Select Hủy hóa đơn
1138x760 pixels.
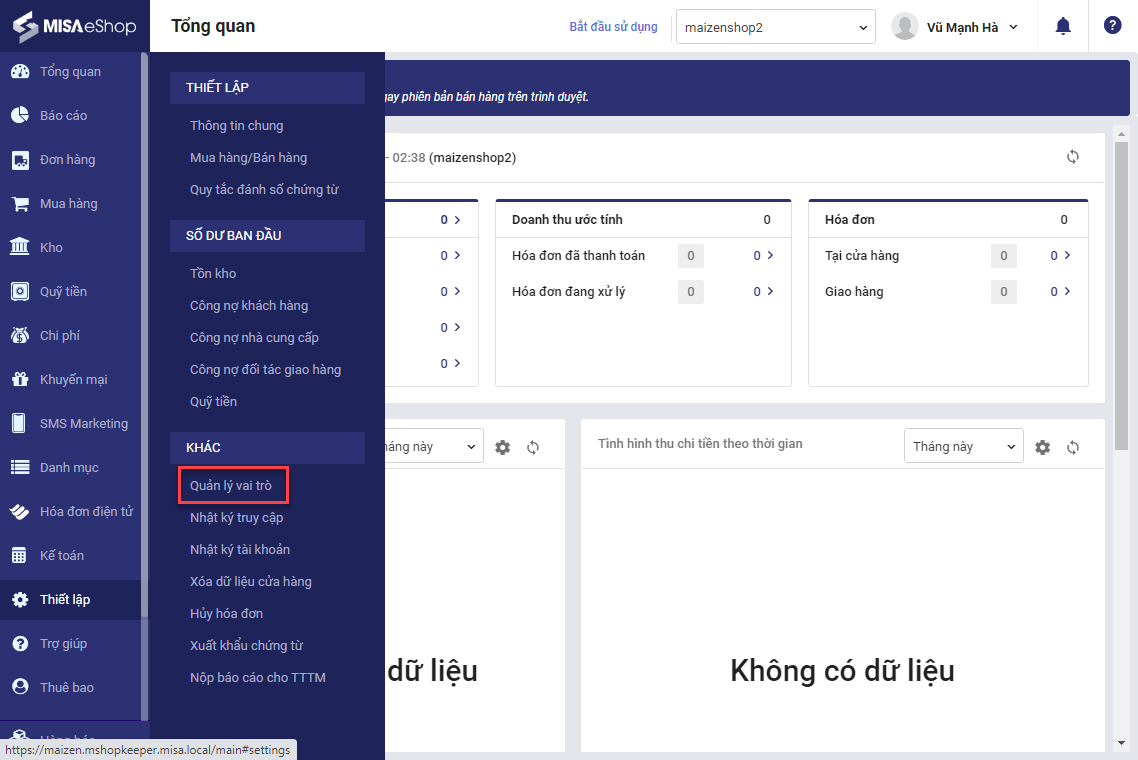pyautogui.click(x=226, y=613)
